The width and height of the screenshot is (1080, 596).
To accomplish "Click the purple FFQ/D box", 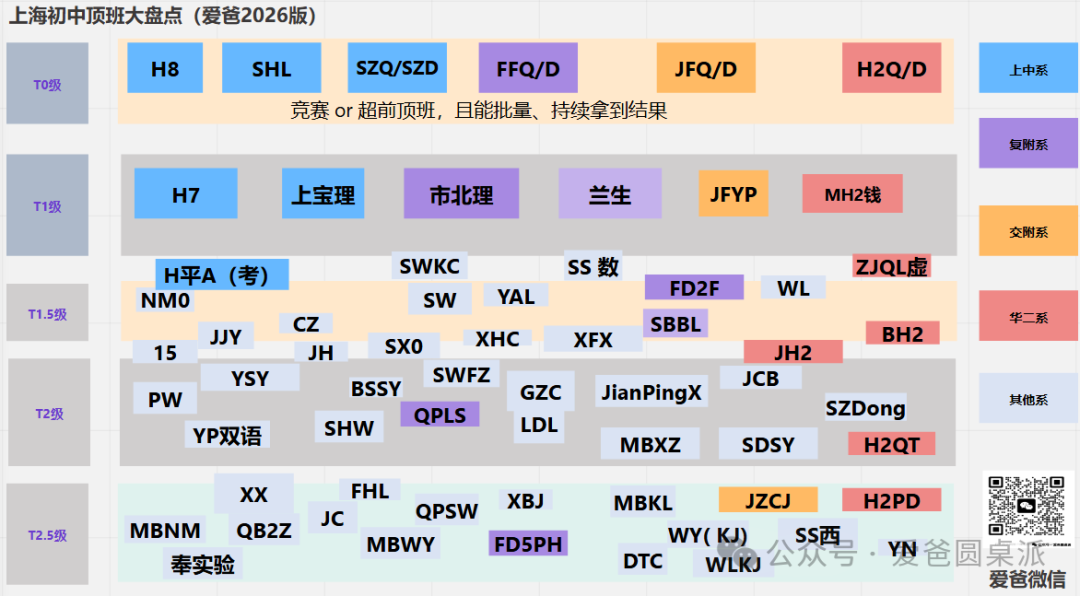I will [x=528, y=68].
